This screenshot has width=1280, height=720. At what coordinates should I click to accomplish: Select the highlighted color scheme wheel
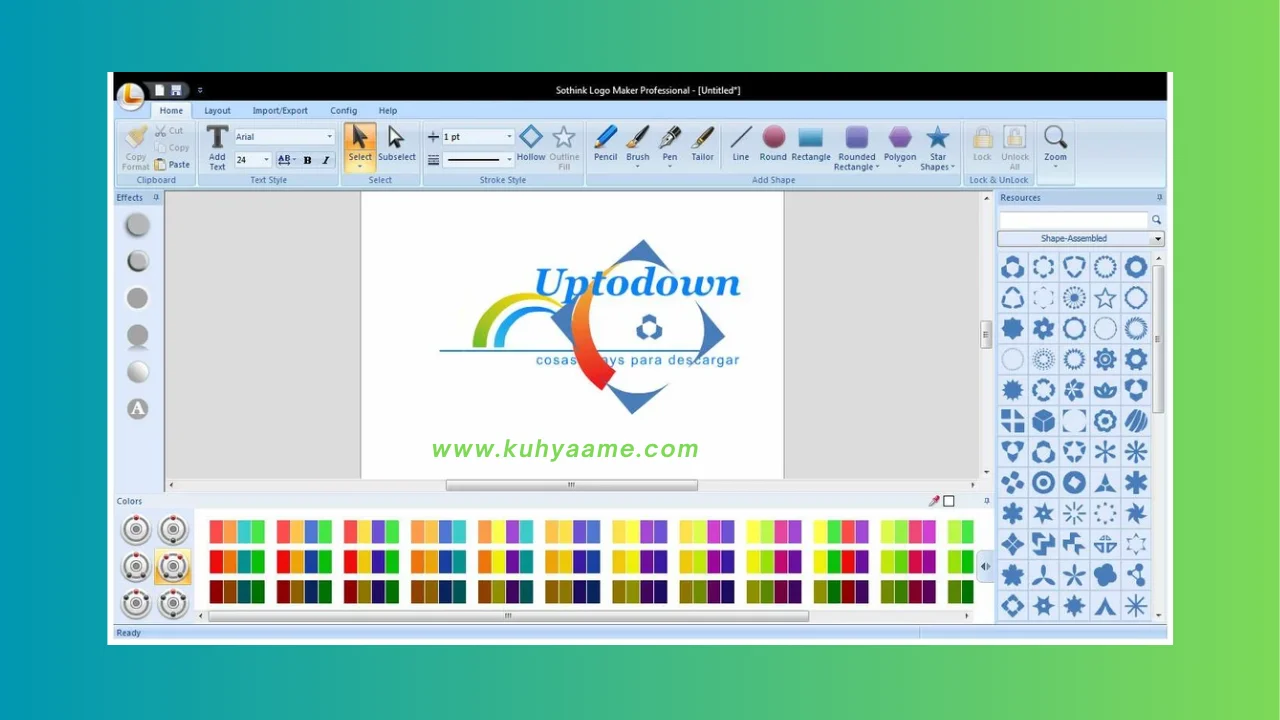click(x=173, y=567)
